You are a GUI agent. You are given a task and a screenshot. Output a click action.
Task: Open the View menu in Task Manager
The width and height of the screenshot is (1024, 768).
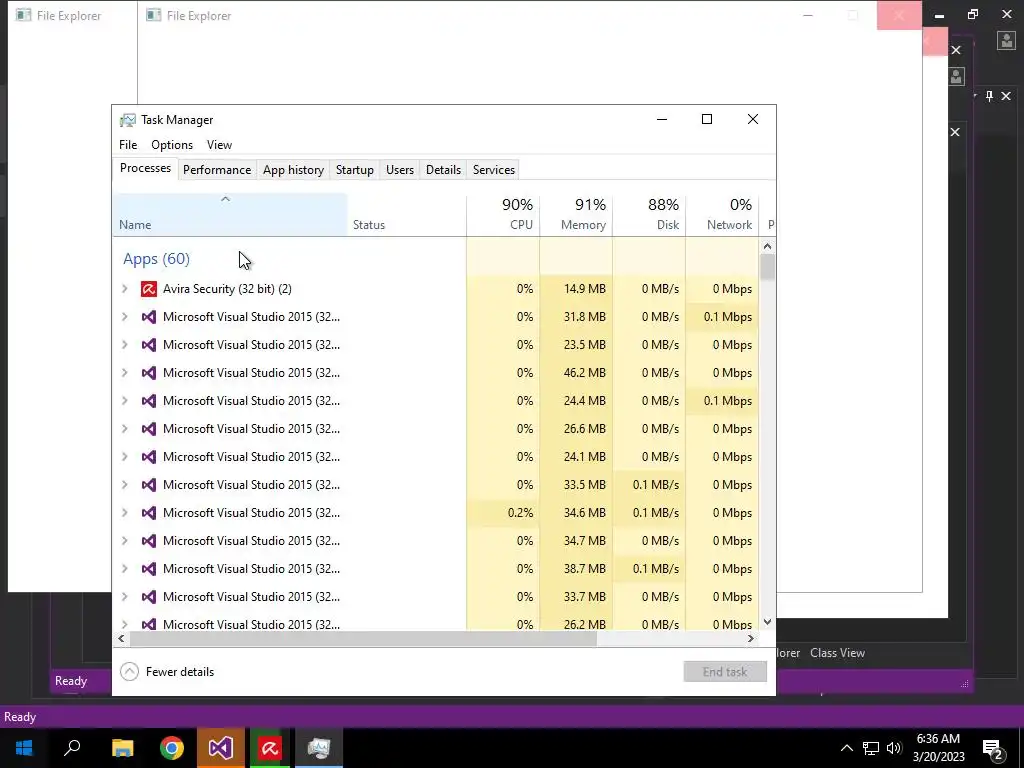[219, 145]
